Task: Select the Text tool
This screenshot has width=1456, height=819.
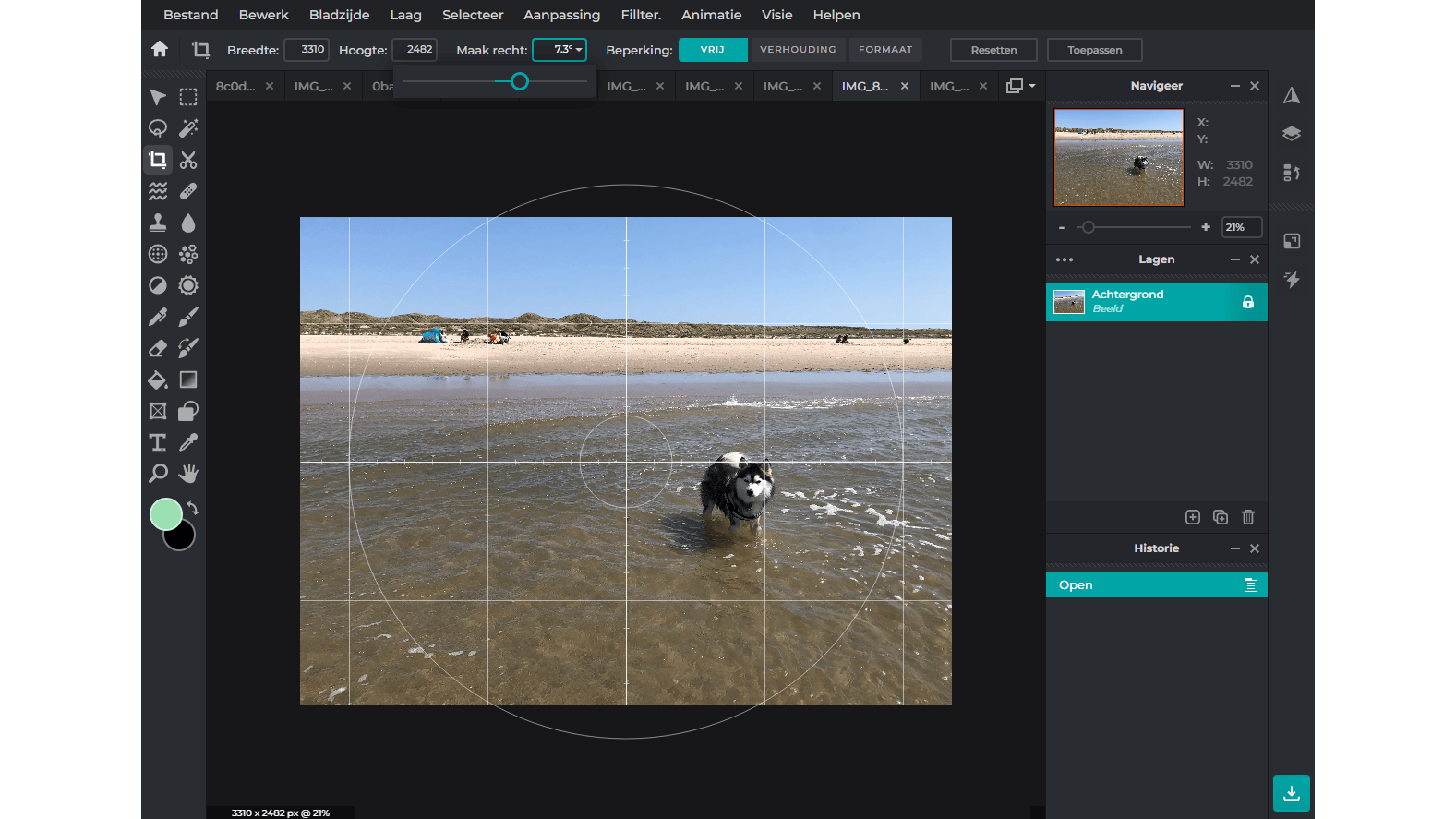Action: pos(158,442)
